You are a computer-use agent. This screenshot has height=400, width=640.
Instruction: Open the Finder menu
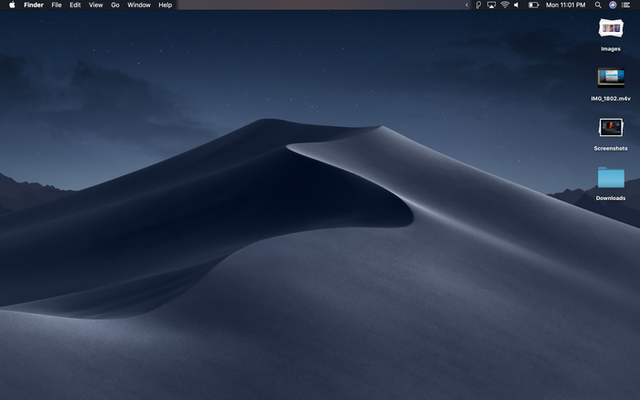[x=33, y=5]
